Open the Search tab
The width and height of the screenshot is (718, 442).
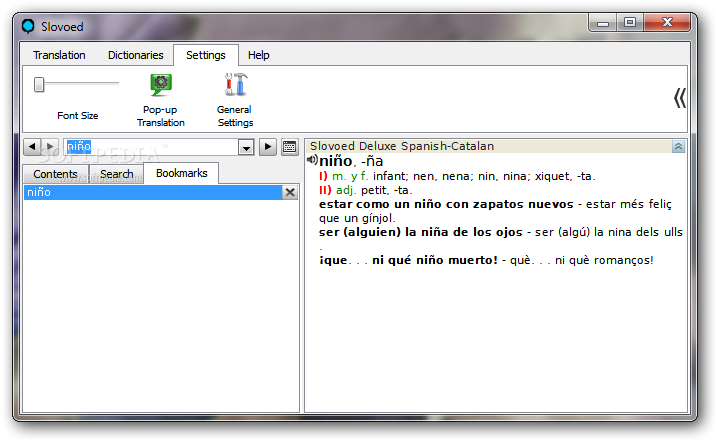(117, 174)
